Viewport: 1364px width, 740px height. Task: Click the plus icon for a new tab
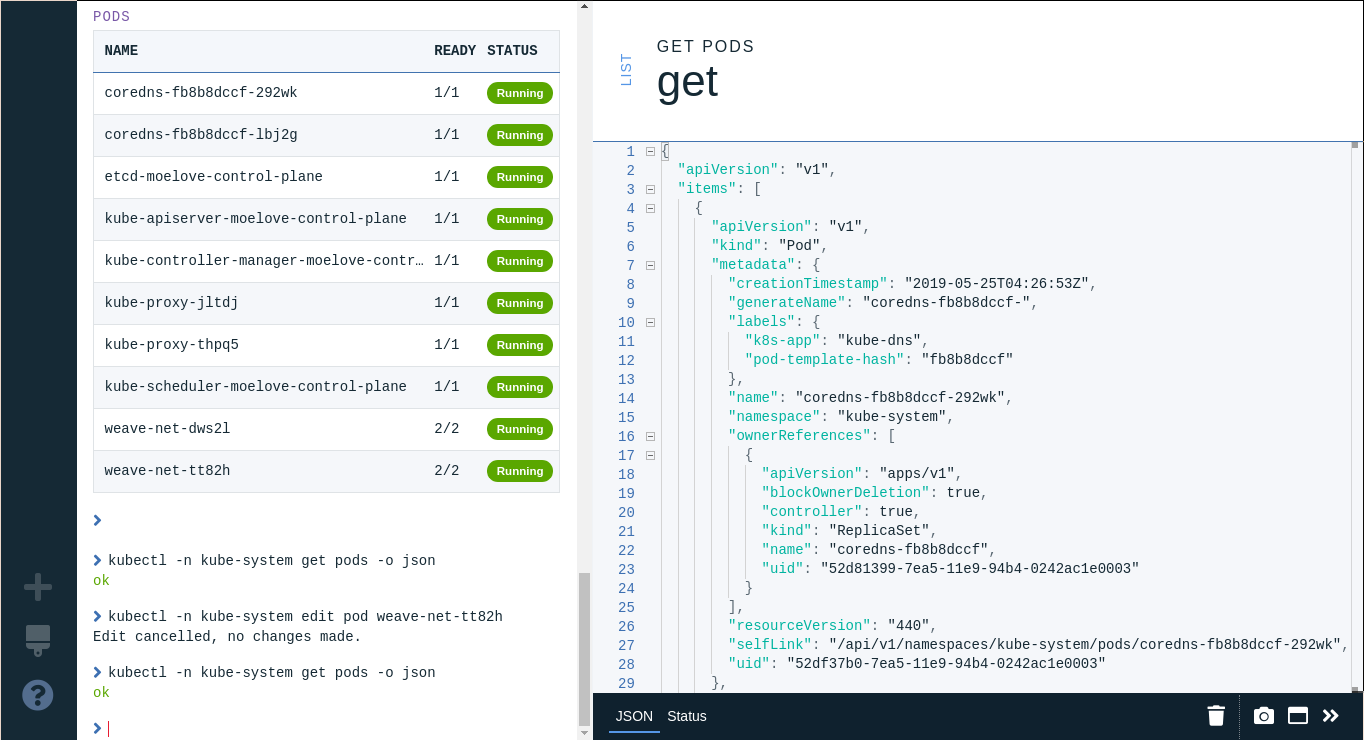coord(38,587)
